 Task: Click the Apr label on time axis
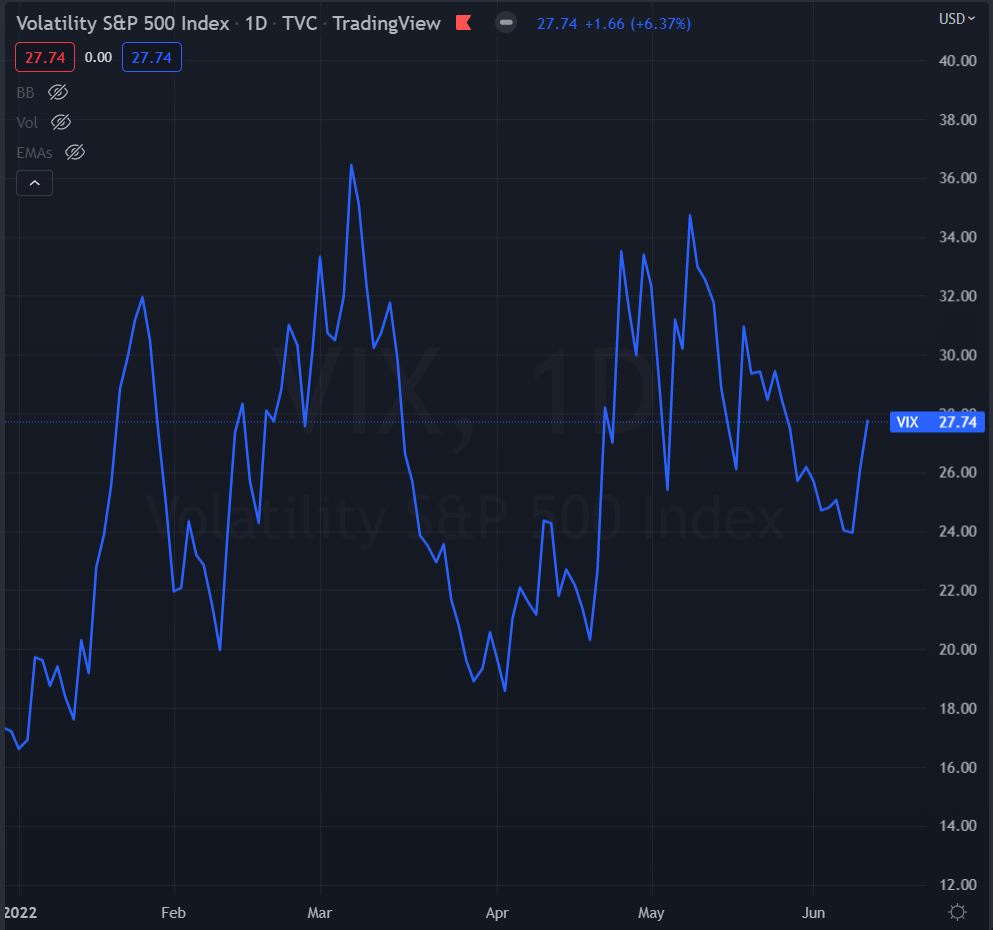(x=497, y=913)
